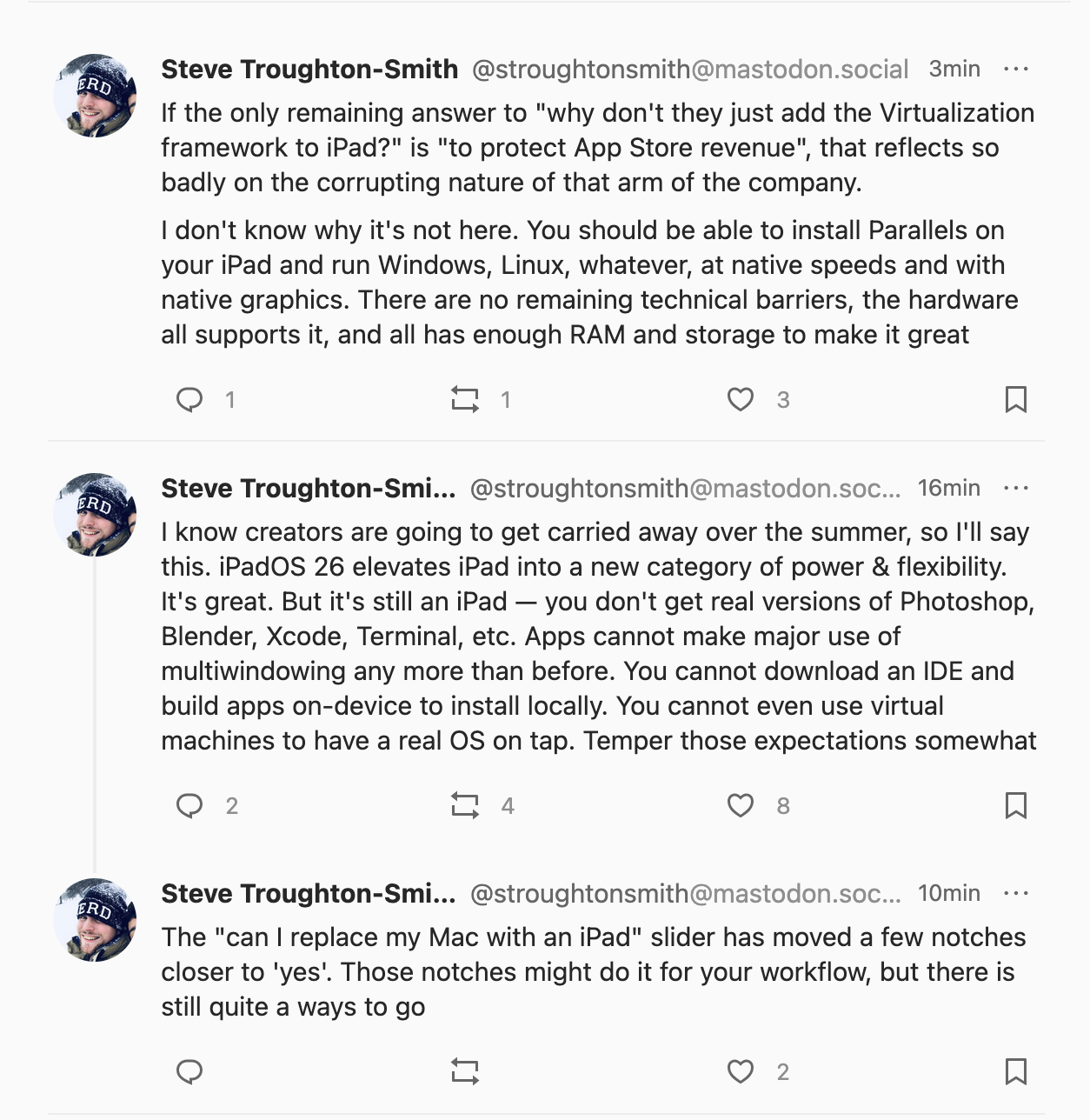Open replies on the iPadOS 26 post
Image resolution: width=1090 pixels, height=1120 pixels.
(191, 806)
